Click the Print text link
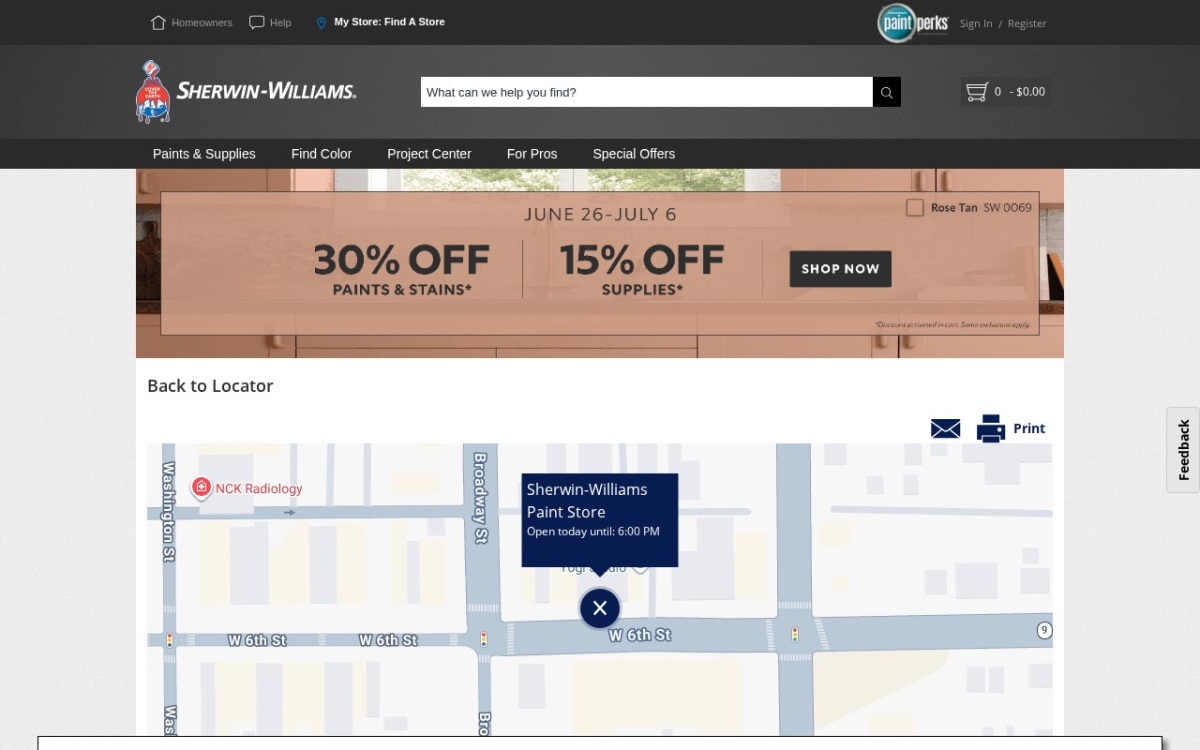The image size is (1200, 750). point(1029,428)
